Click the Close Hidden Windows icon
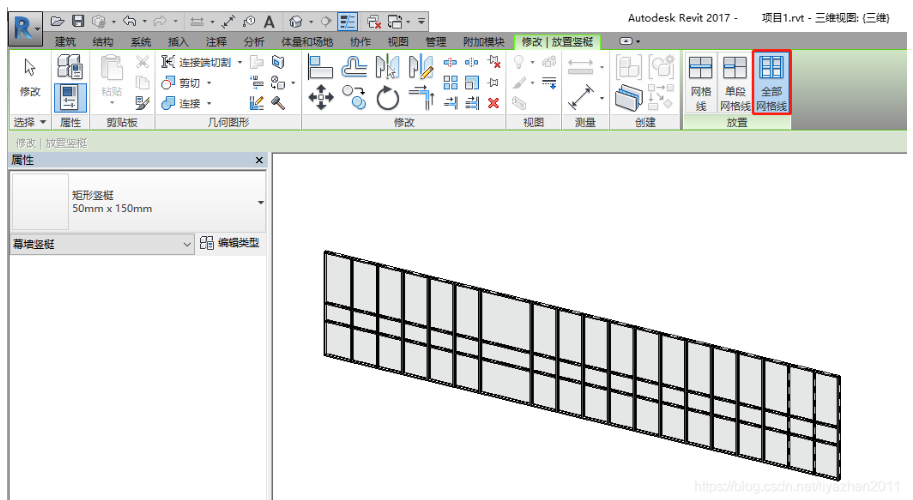The height and width of the screenshot is (500, 913). 374,22
